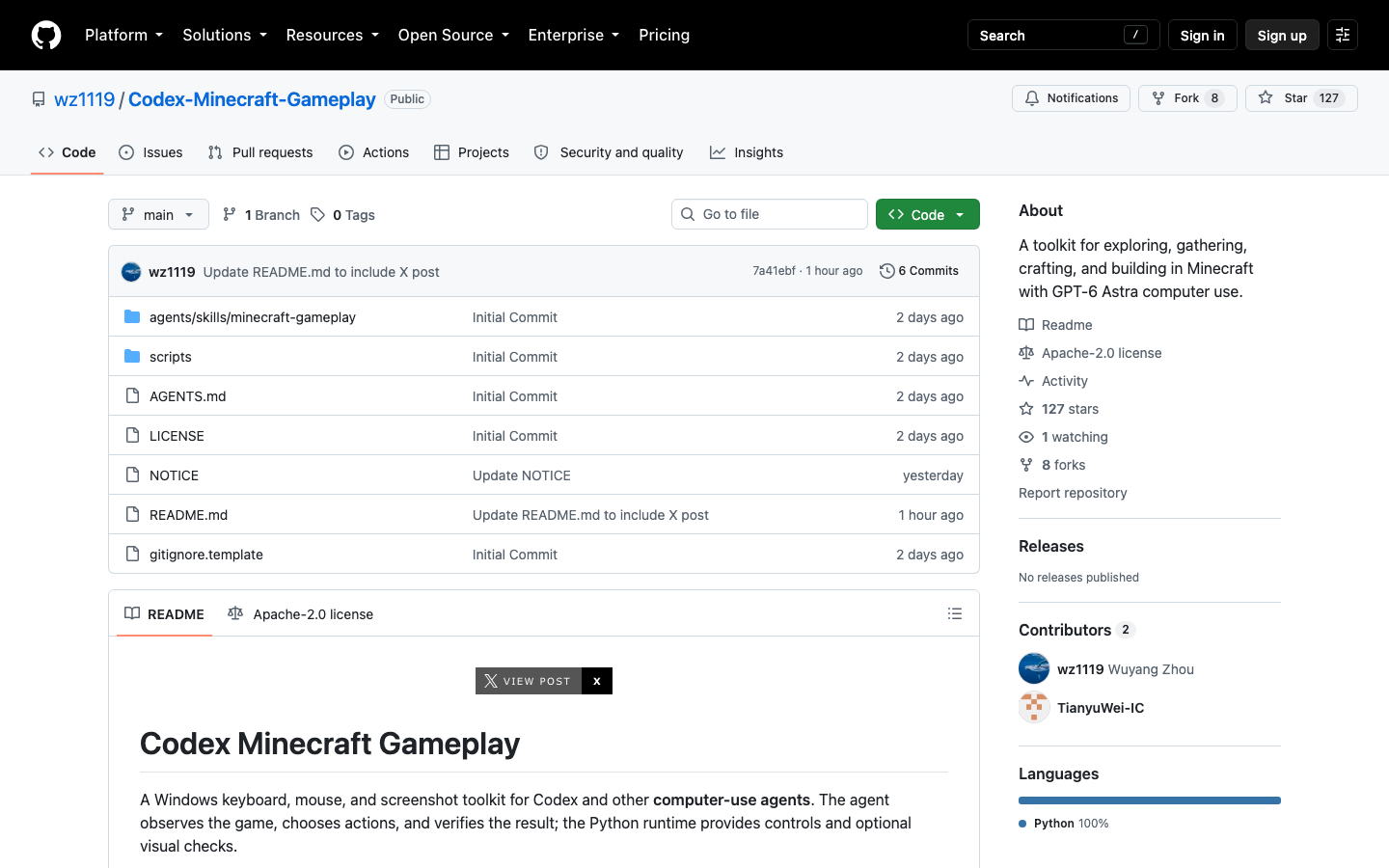Switch to the Pull requests tab
Image resolution: width=1389 pixels, height=868 pixels.
coord(260,152)
